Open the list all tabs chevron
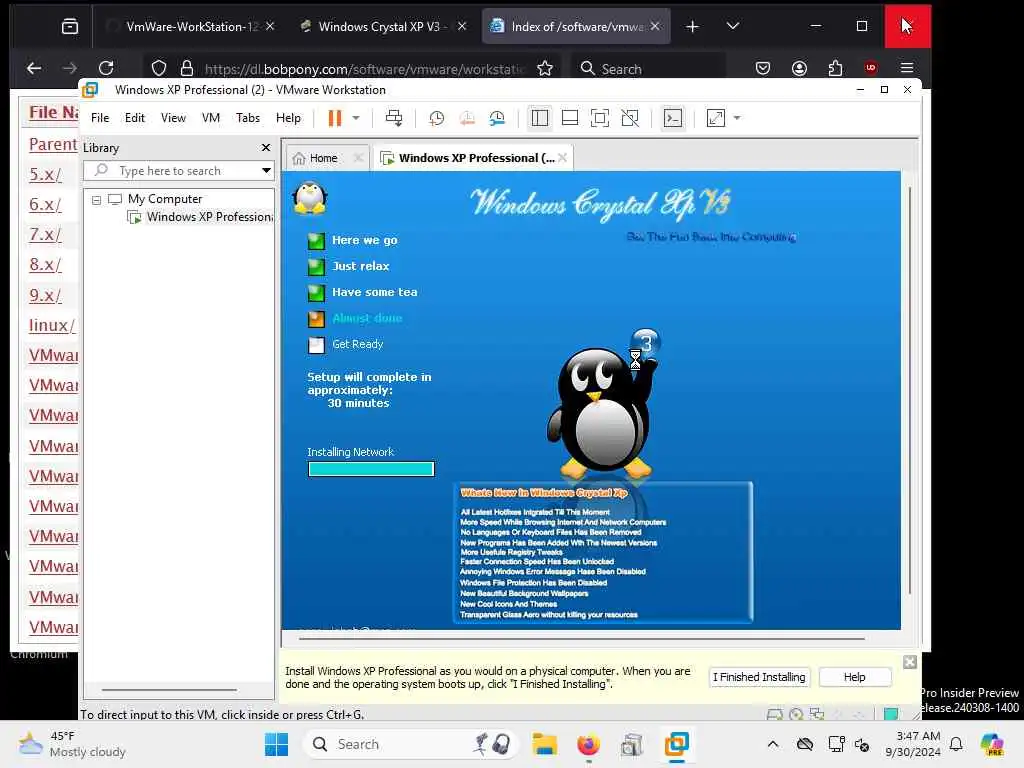This screenshot has height=768, width=1024. 733,26
